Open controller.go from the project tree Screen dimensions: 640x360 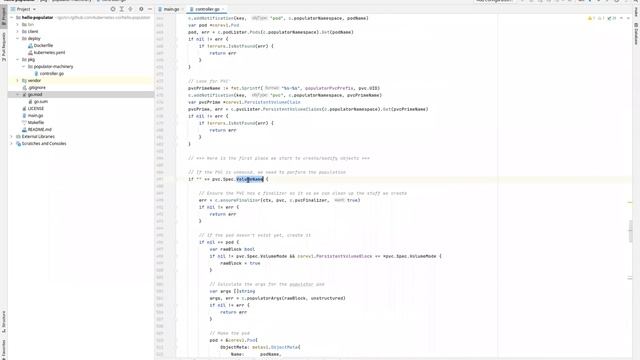point(51,73)
